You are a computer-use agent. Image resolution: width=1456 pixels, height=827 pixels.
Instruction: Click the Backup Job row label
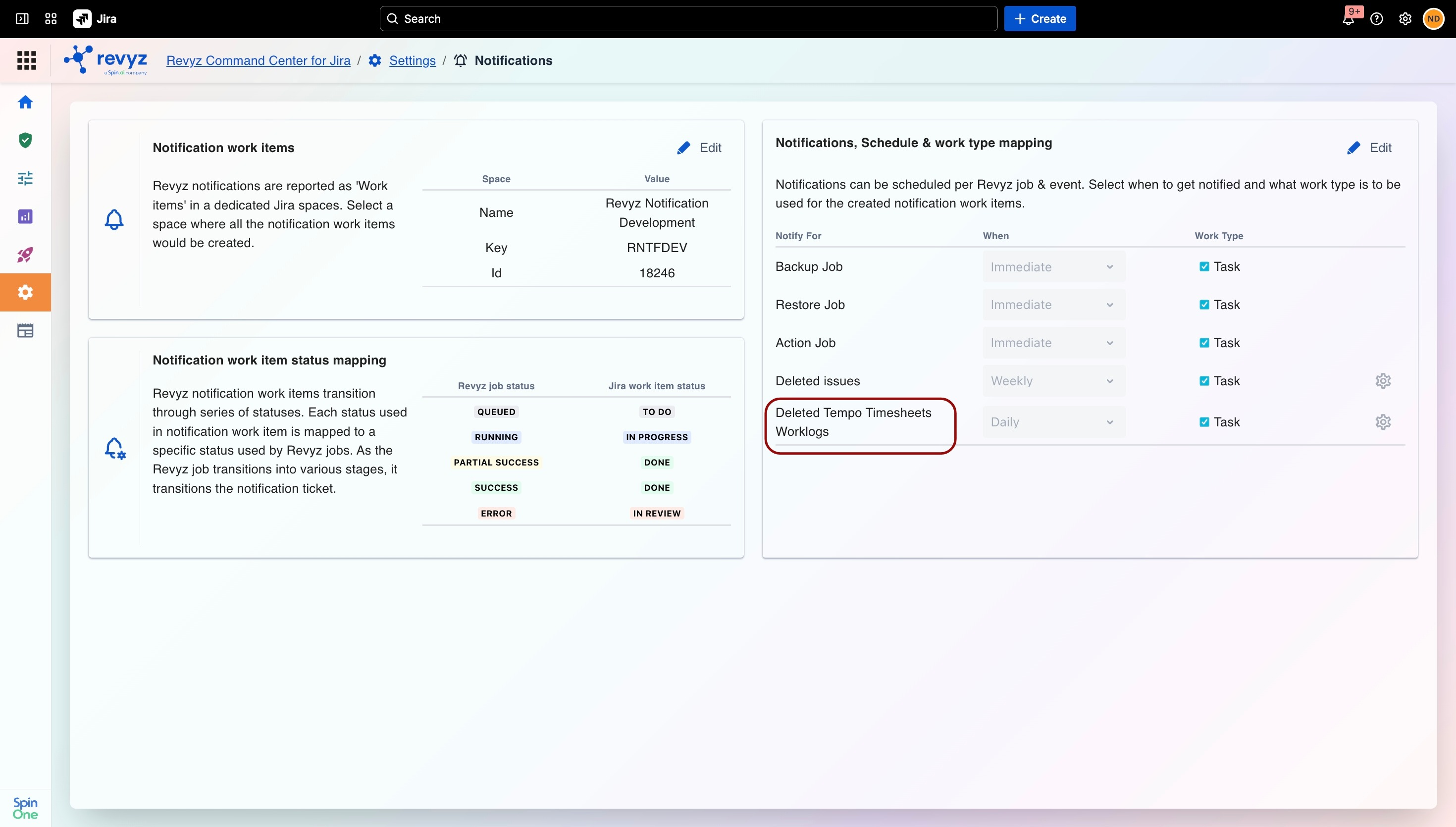tap(809, 266)
